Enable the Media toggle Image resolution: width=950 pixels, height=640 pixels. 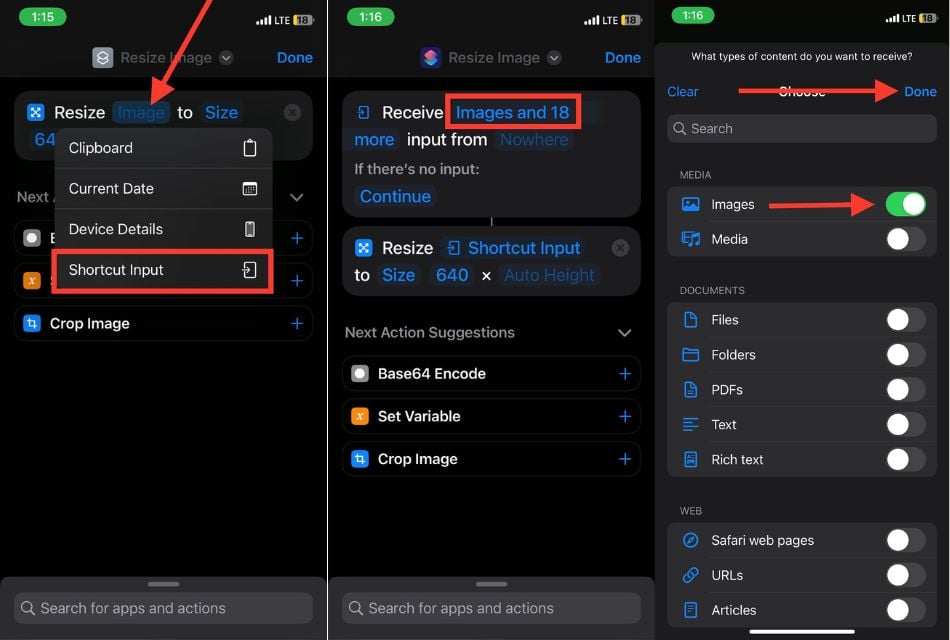click(905, 239)
